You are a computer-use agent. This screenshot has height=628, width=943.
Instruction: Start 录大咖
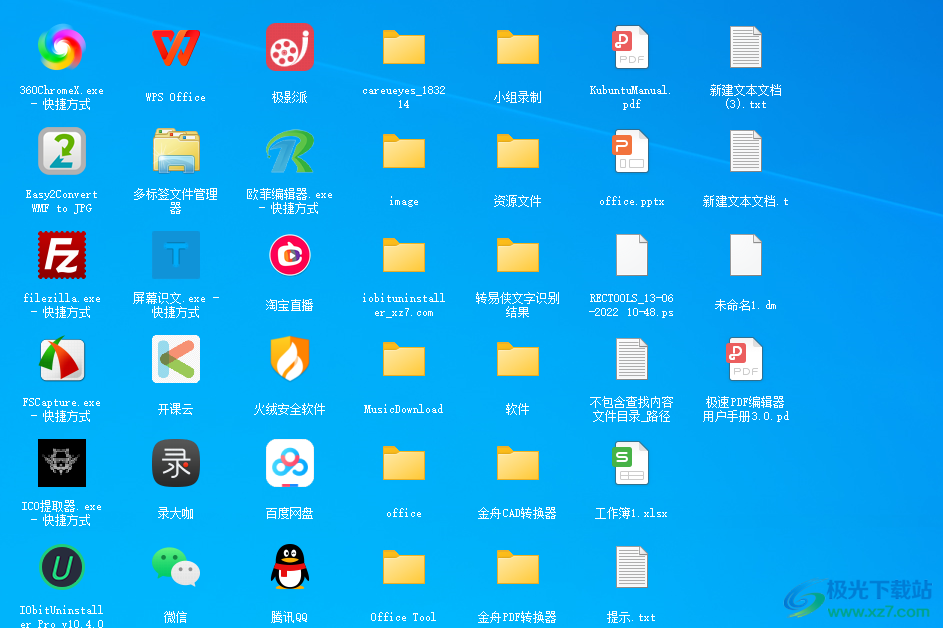pos(176,464)
